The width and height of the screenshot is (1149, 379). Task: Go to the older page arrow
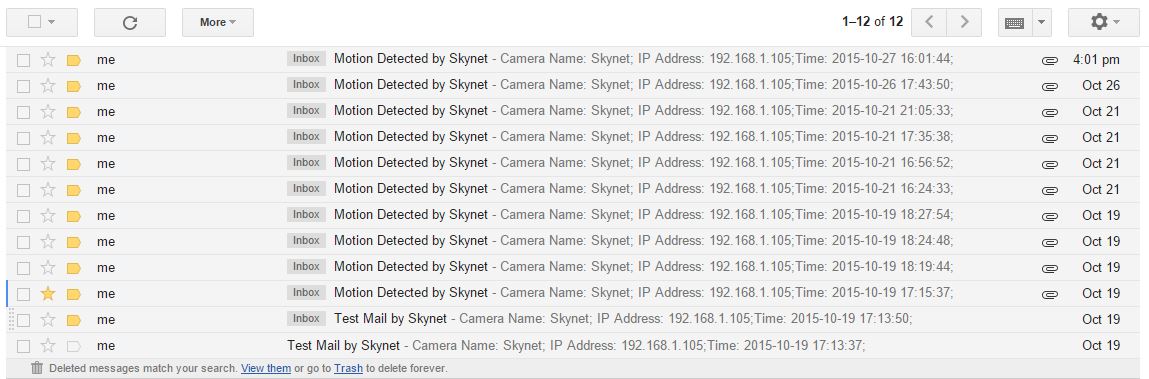[x=964, y=23]
